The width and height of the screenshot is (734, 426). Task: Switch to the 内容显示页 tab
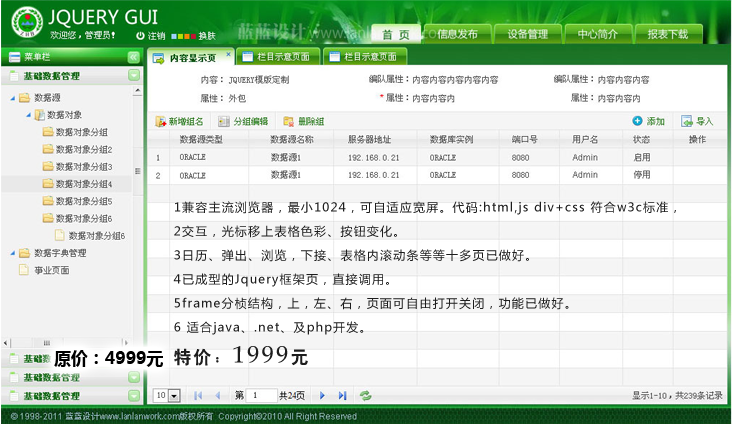pyautogui.click(x=191, y=58)
